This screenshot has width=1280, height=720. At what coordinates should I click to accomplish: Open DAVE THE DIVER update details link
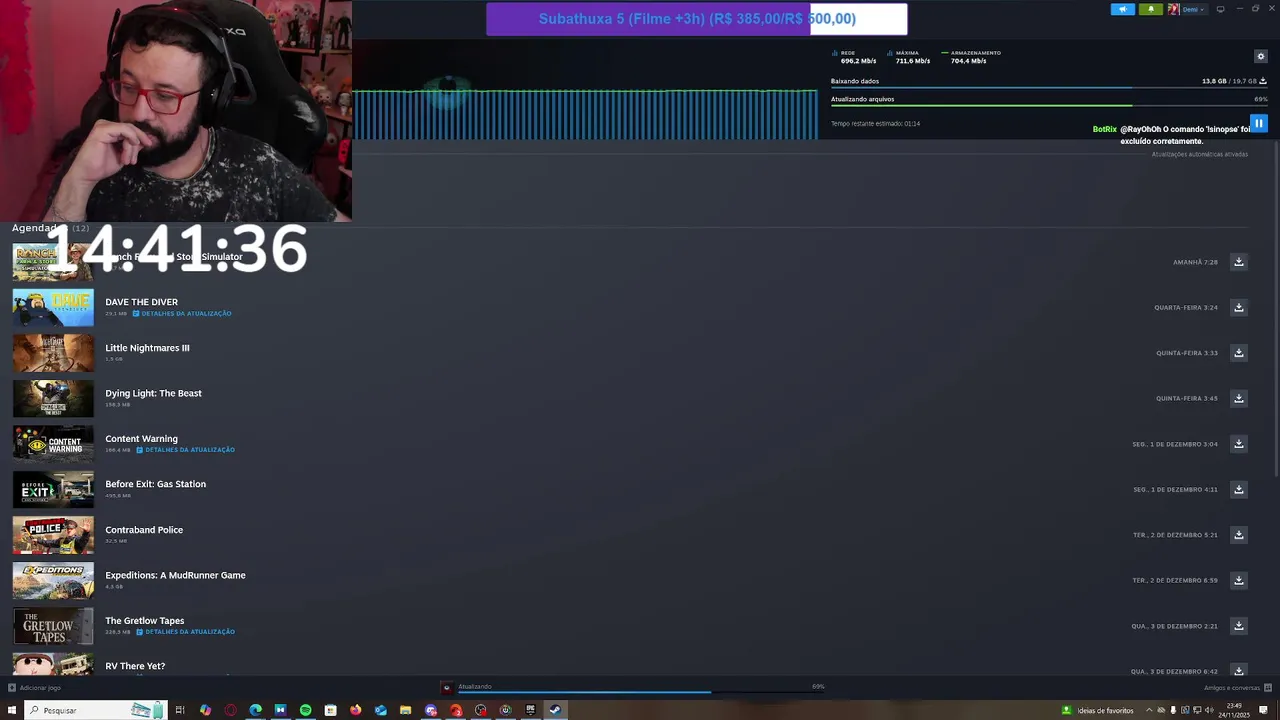click(182, 314)
